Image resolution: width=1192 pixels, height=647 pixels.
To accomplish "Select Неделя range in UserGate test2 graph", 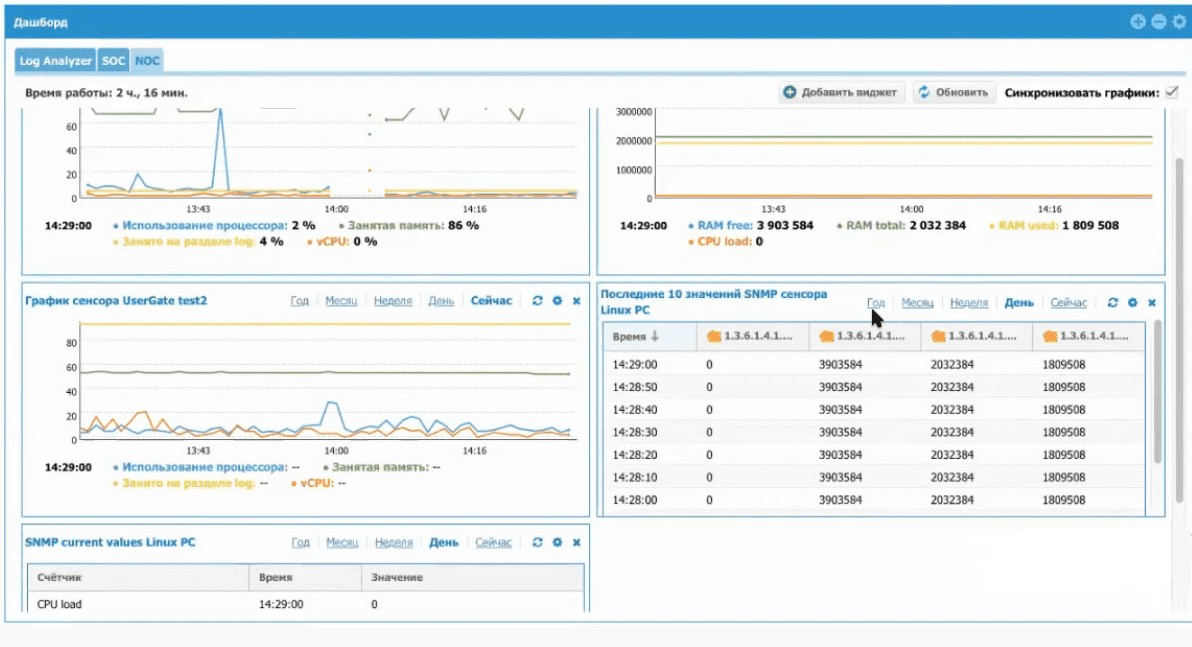I will (393, 301).
